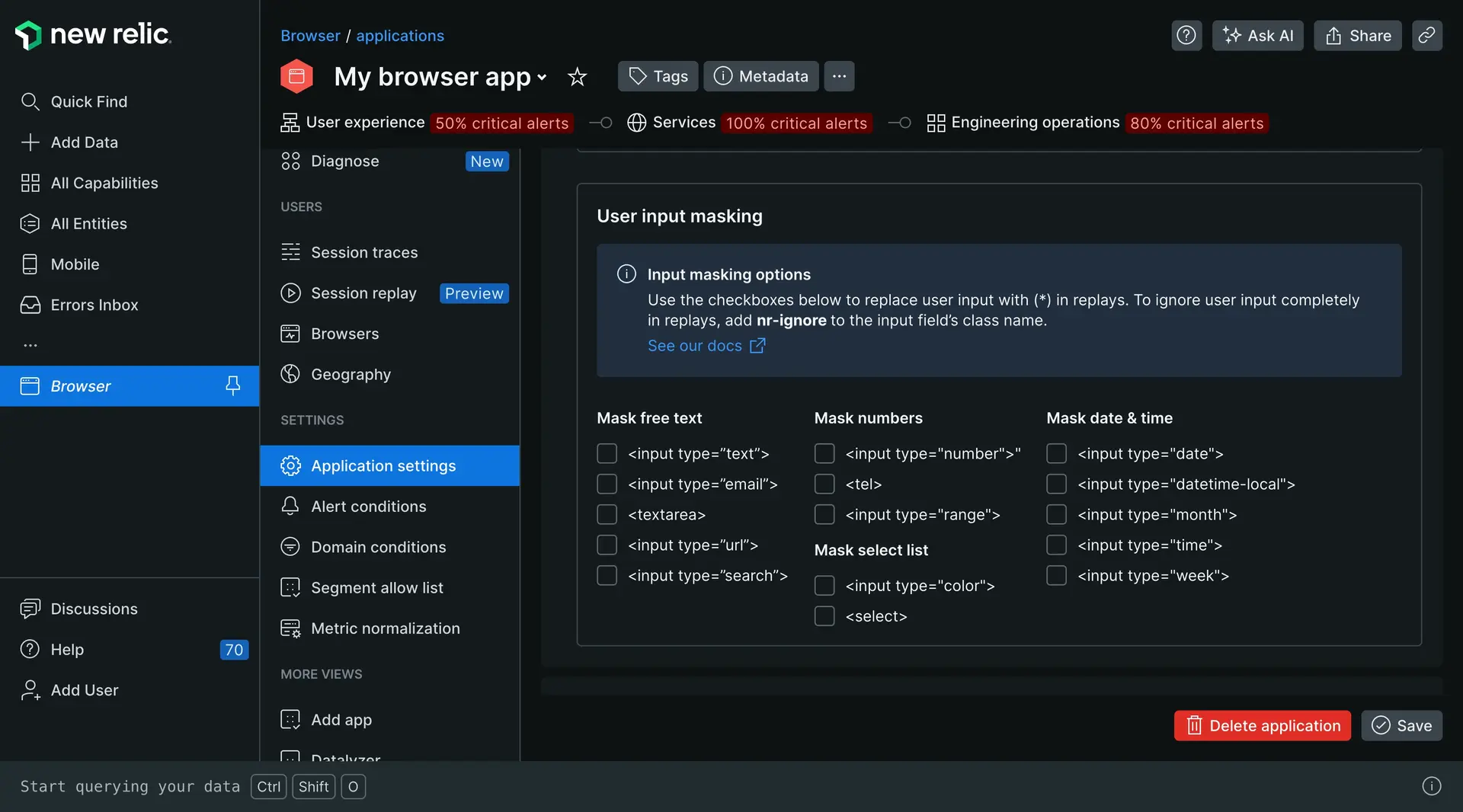This screenshot has height=812, width=1463.
Task: Open more actions ellipsis next to Metadata
Action: point(839,76)
